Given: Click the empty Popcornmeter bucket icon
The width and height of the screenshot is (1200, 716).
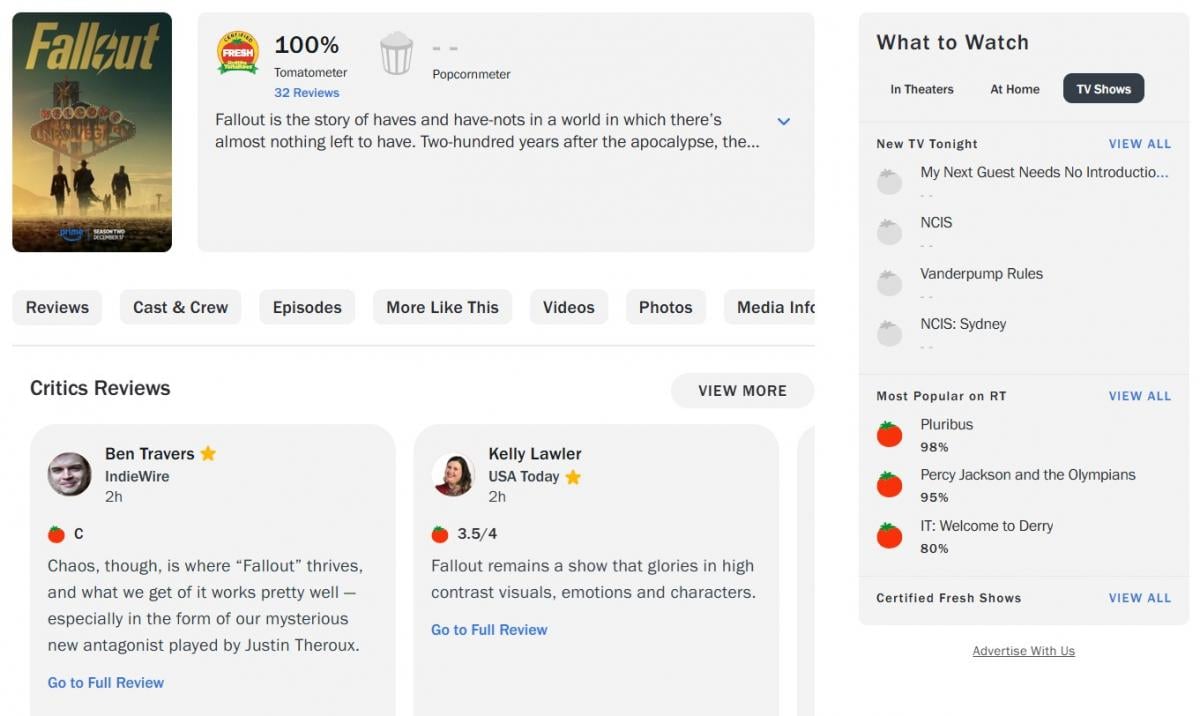Looking at the screenshot, I should [x=396, y=52].
